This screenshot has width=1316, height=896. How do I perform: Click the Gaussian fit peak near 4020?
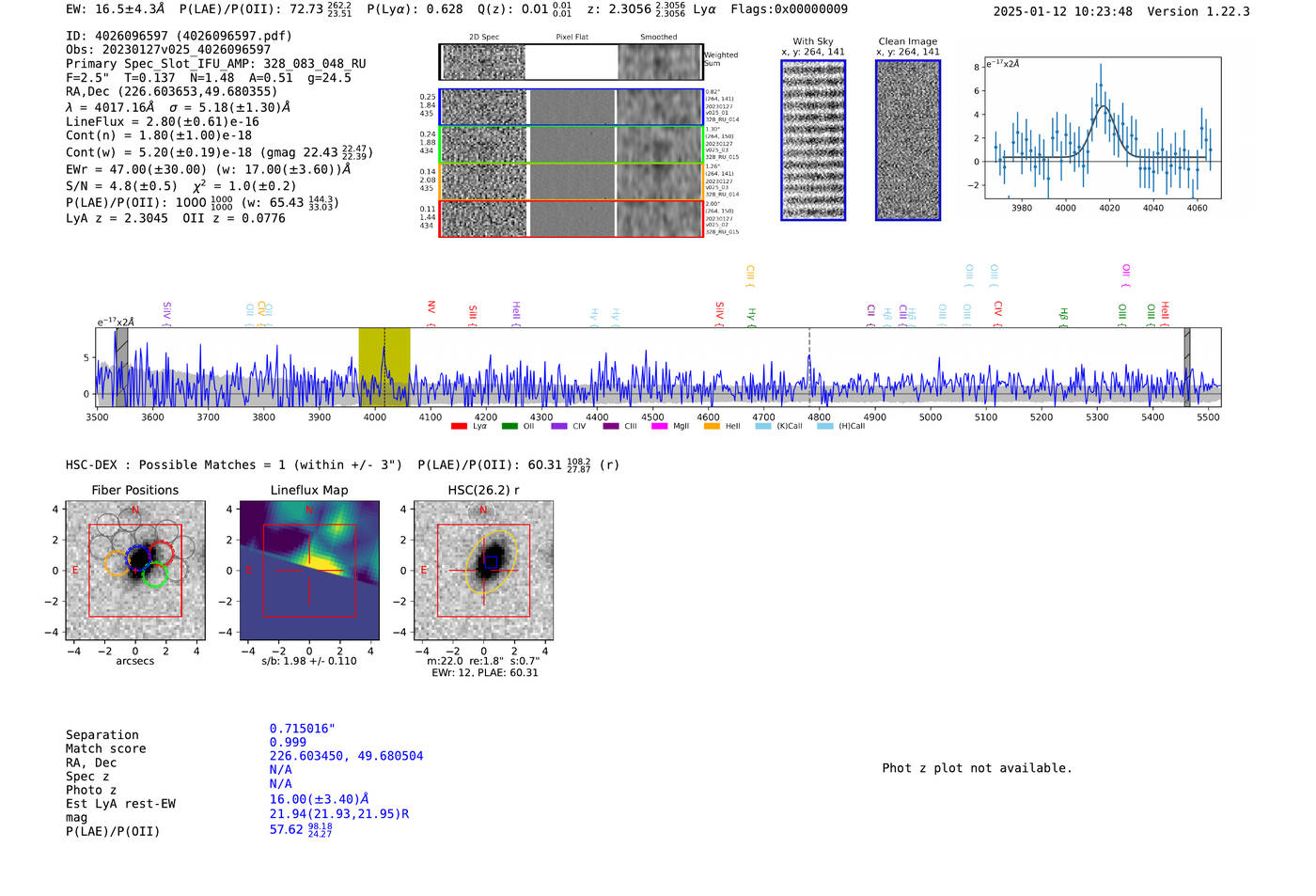pos(1104,107)
